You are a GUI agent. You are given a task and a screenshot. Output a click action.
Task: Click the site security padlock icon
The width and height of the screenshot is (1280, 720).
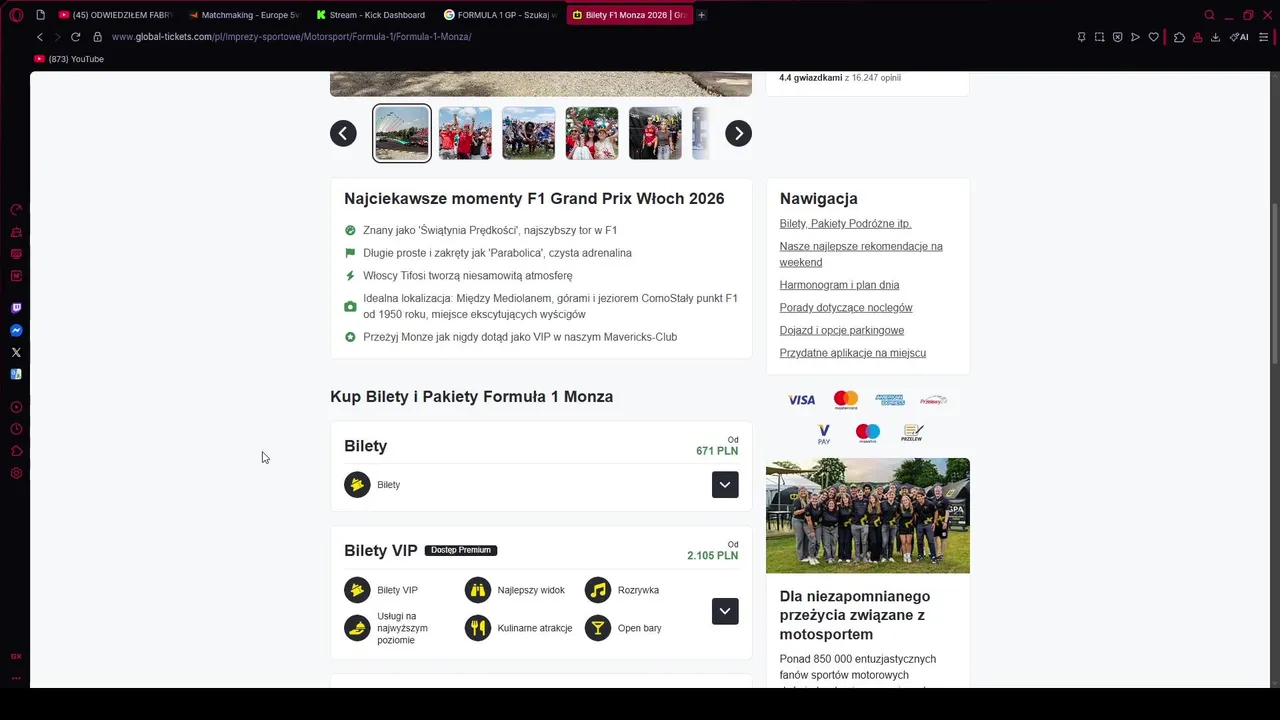[97, 37]
